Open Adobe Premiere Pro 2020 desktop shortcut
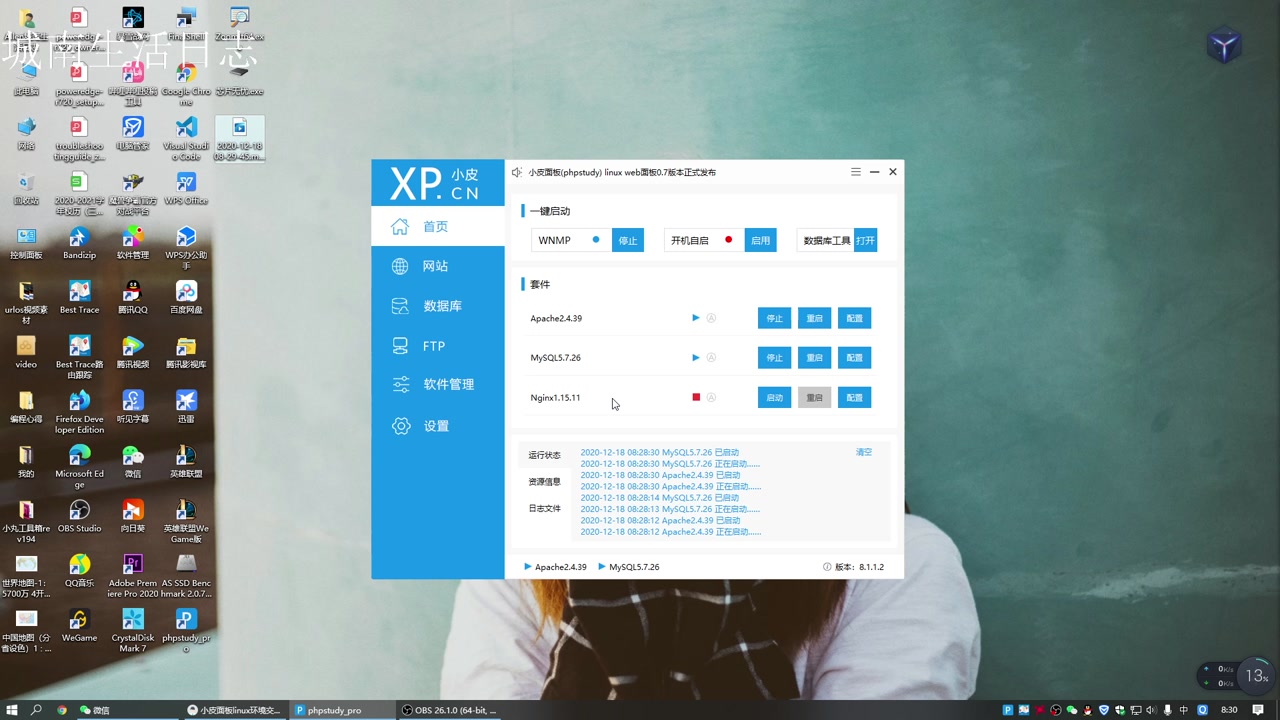This screenshot has width=1280, height=720. [133, 575]
